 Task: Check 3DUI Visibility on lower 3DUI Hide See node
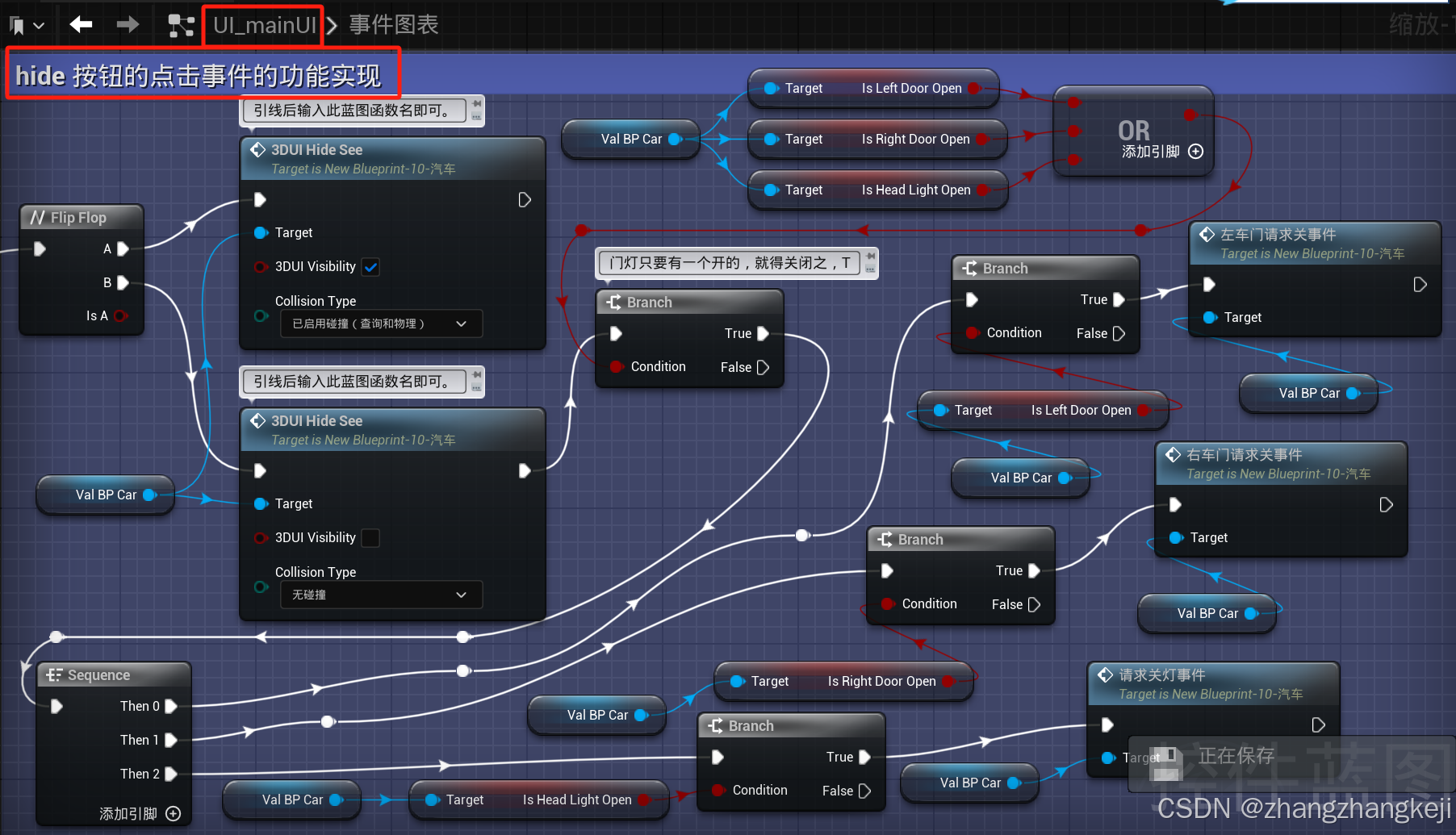point(370,538)
